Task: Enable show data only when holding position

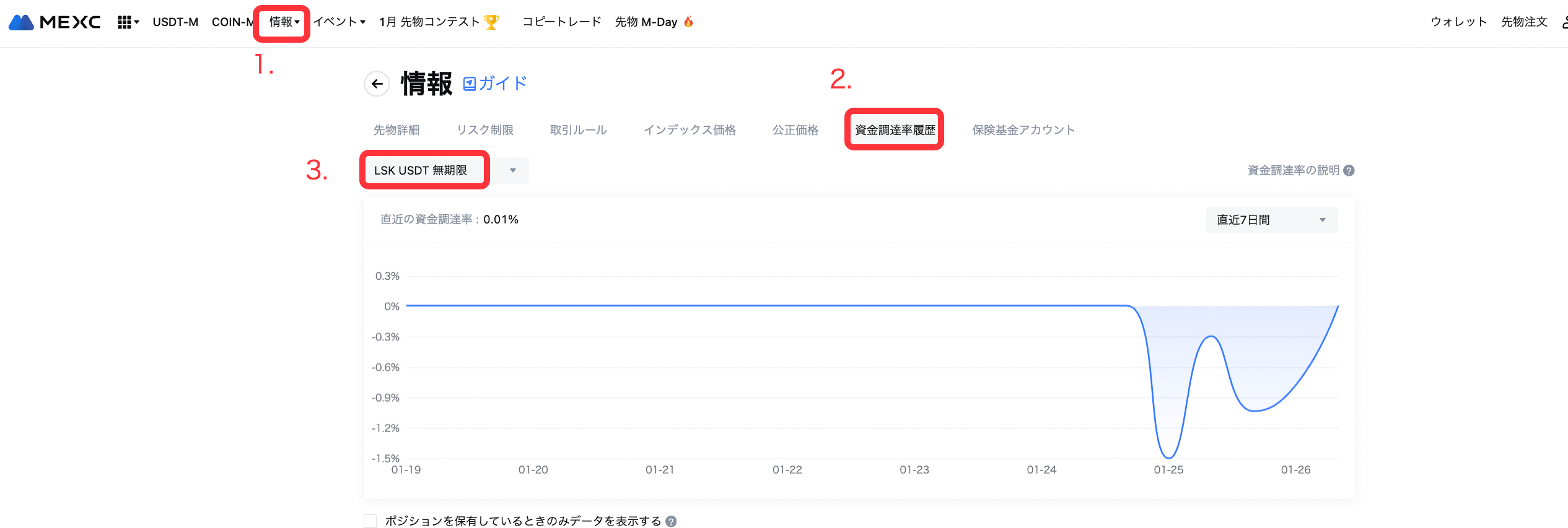Action: click(370, 521)
